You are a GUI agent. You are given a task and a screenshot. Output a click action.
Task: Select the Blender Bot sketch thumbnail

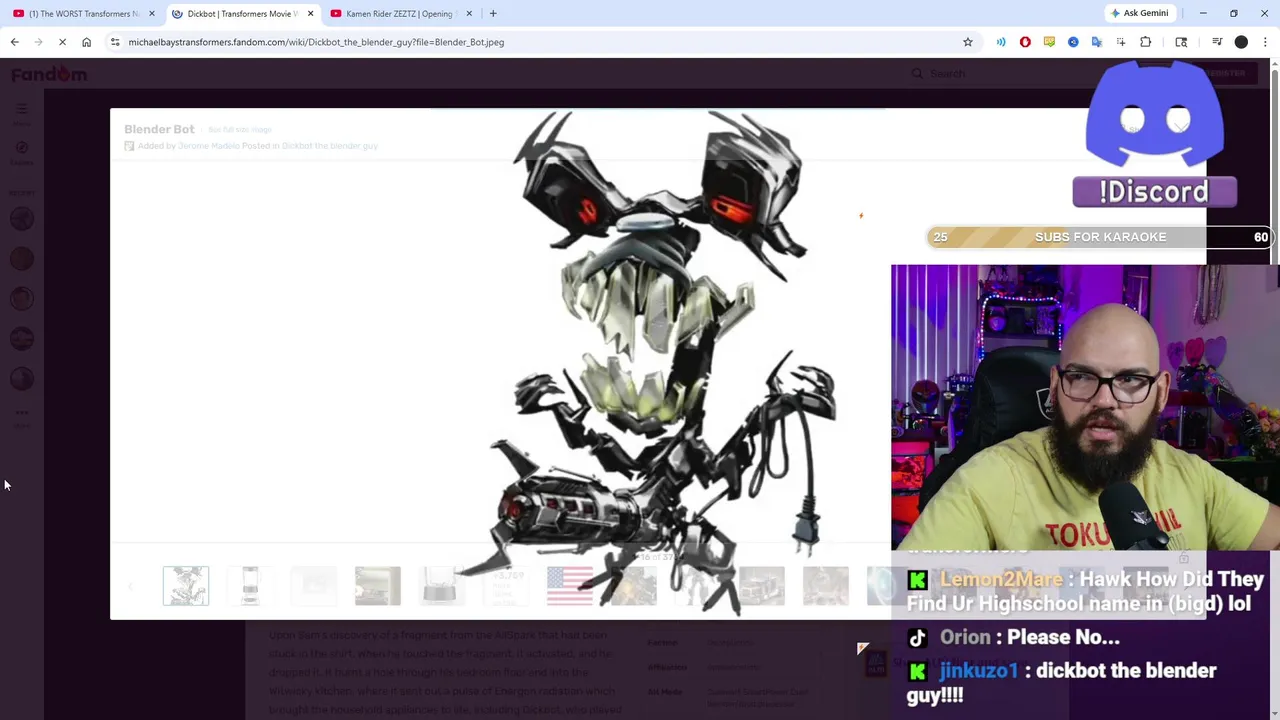(x=186, y=586)
